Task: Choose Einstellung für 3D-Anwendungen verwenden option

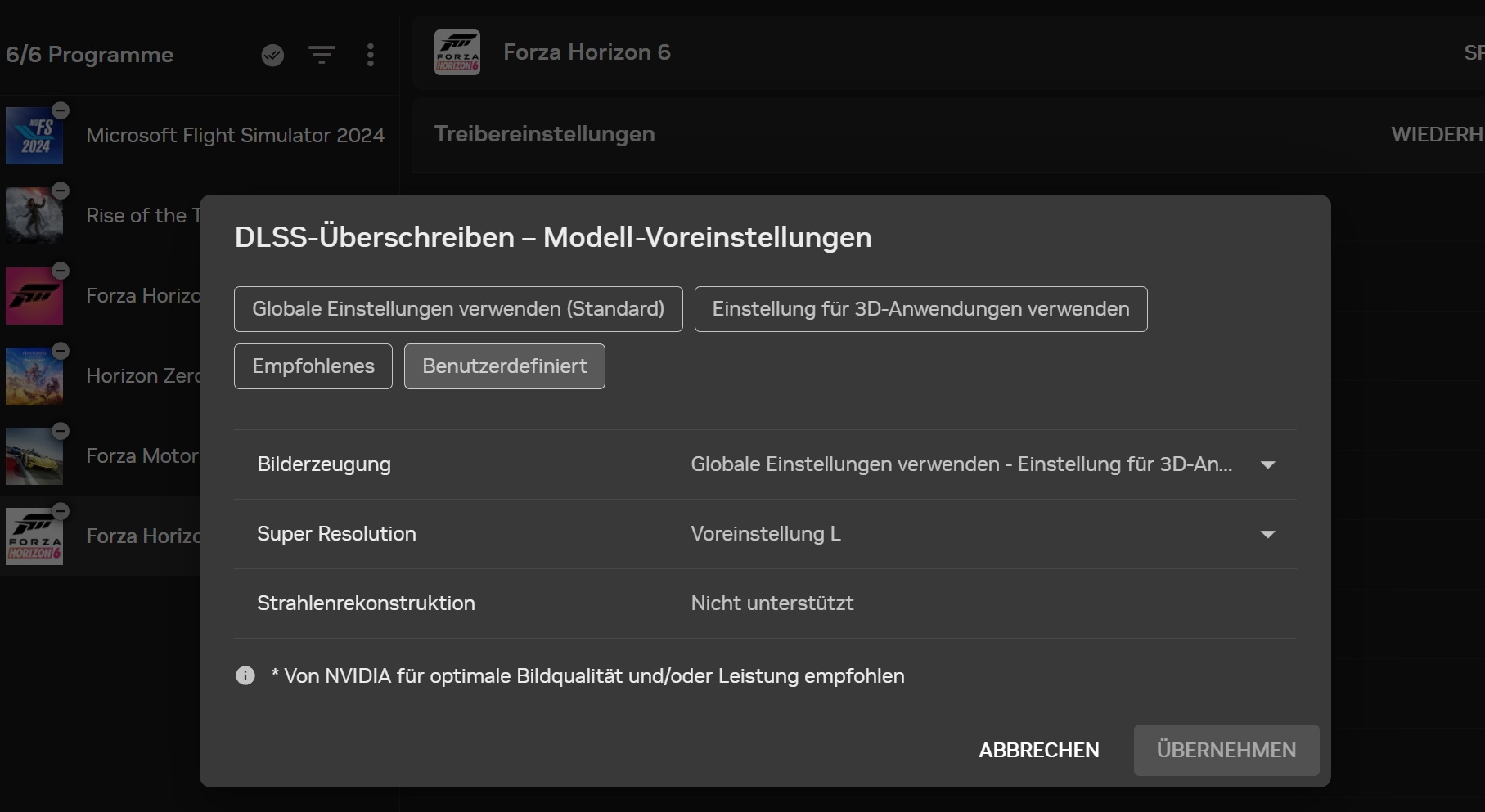Action: [x=920, y=309]
